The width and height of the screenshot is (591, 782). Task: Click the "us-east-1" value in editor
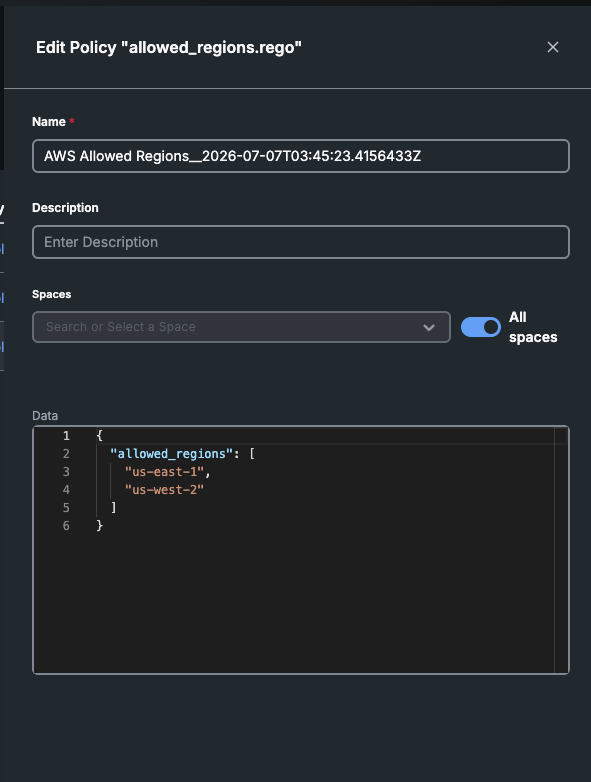click(164, 472)
